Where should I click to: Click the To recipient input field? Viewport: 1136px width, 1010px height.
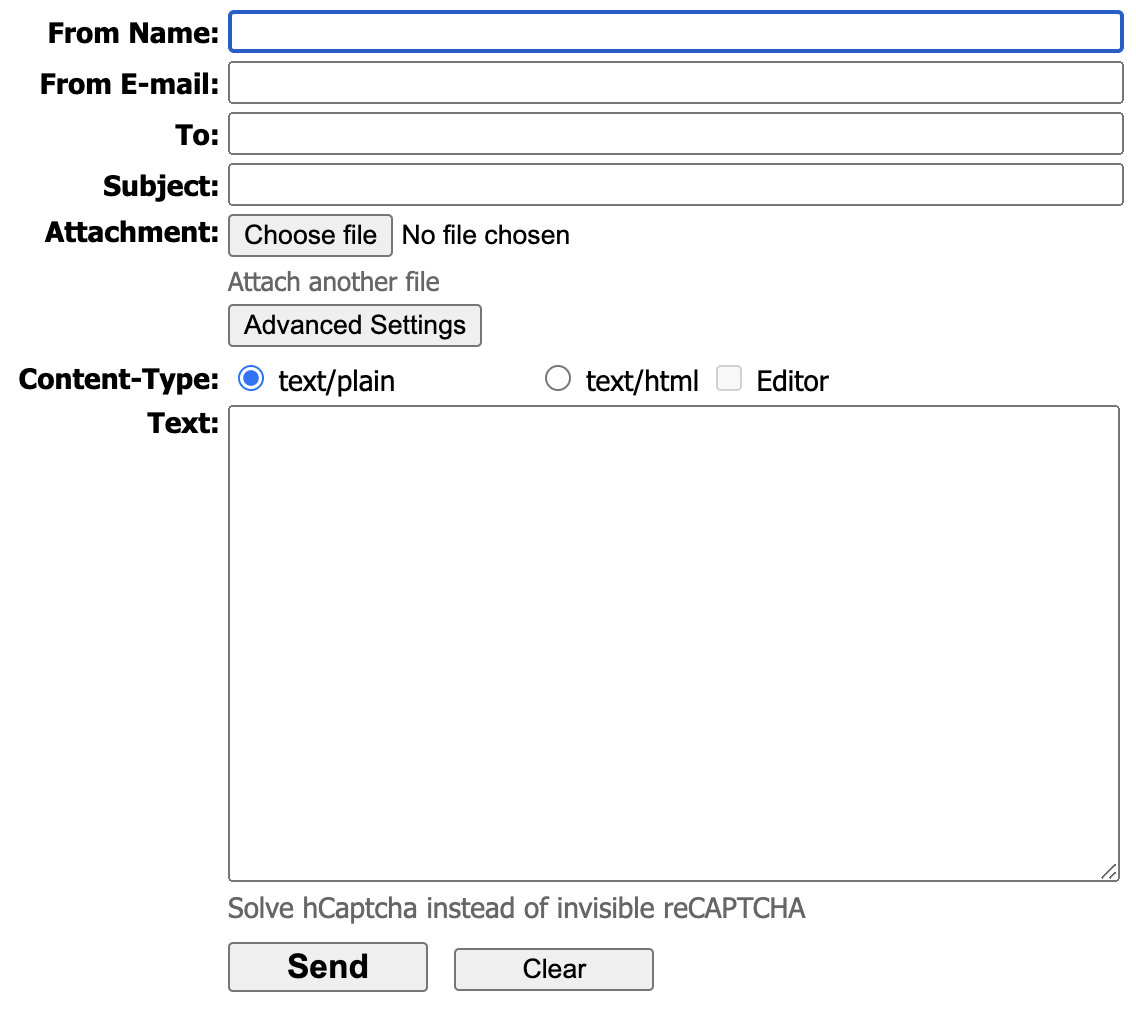point(675,134)
